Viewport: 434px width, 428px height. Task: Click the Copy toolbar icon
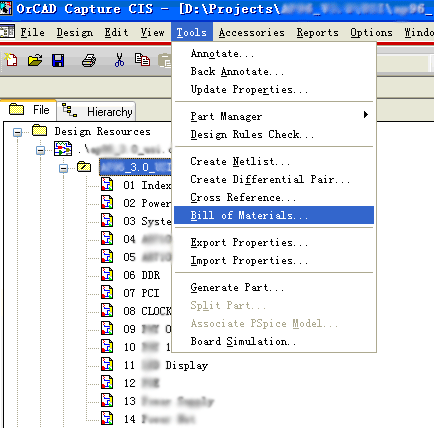(x=142, y=60)
